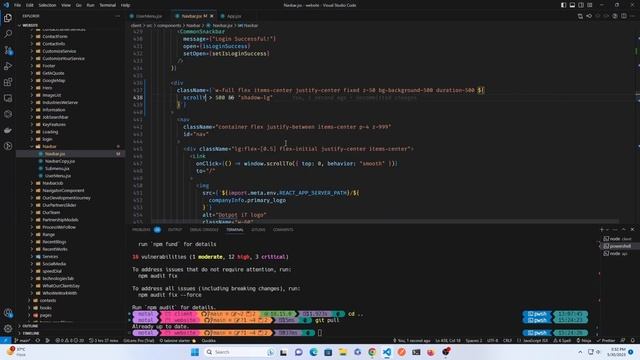Open the Terminal menu
Viewport: 640px width, 360px height.
click(107, 5)
